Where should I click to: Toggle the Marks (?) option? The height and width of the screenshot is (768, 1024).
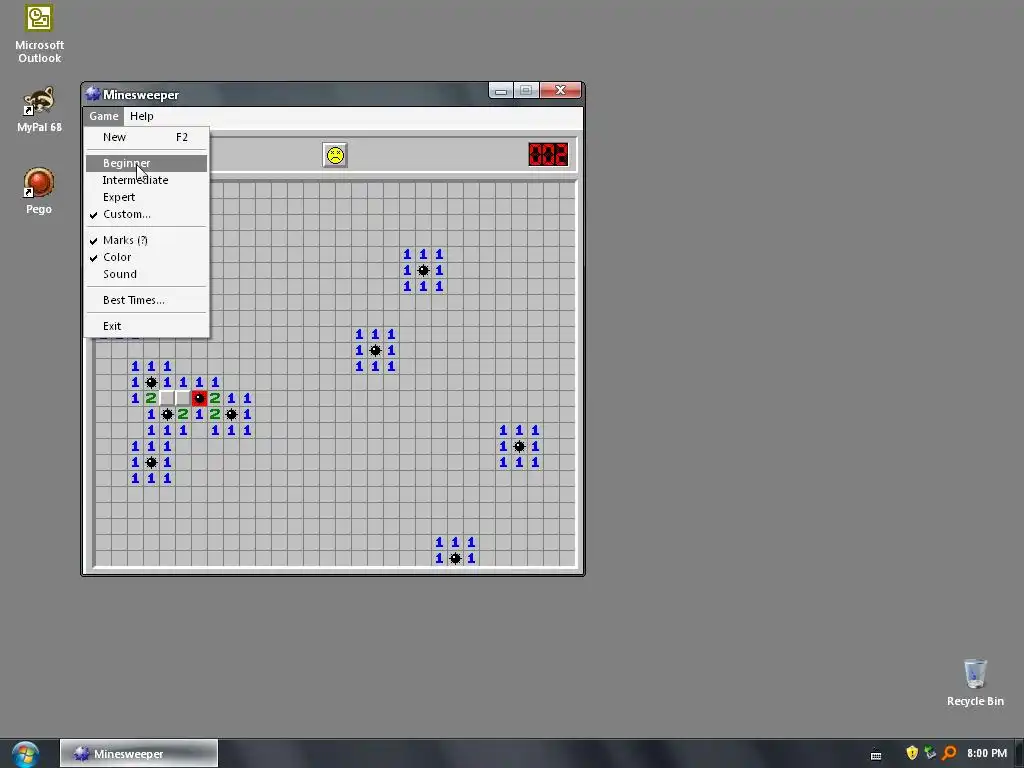point(146,240)
